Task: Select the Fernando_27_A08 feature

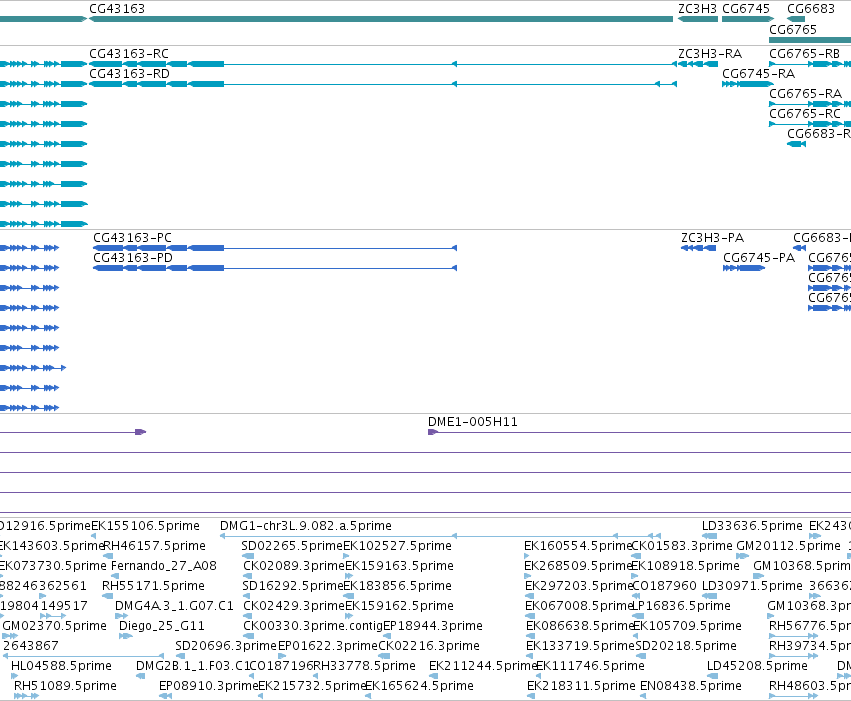Action: (x=163, y=566)
